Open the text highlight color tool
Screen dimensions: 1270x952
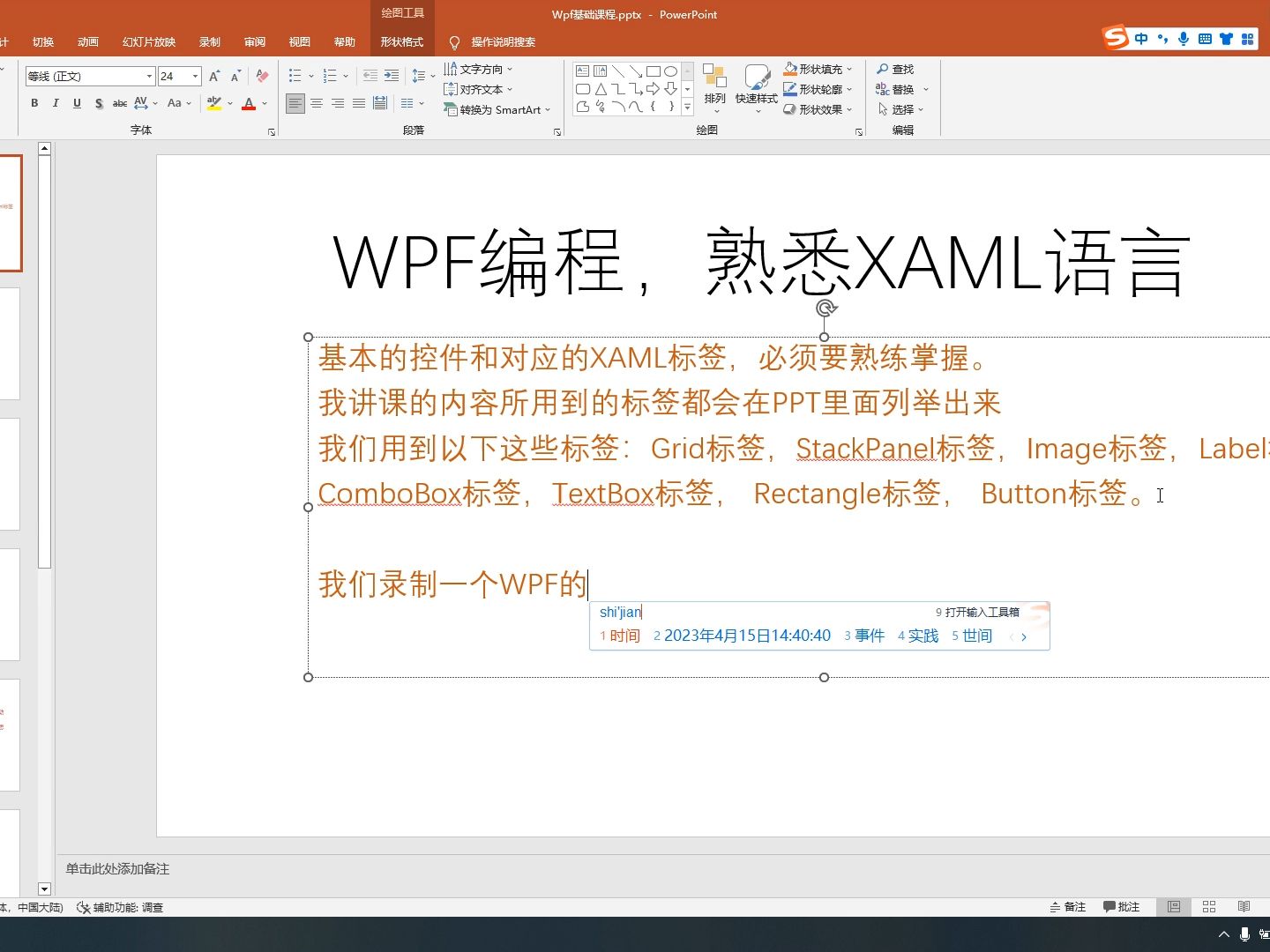tap(214, 103)
